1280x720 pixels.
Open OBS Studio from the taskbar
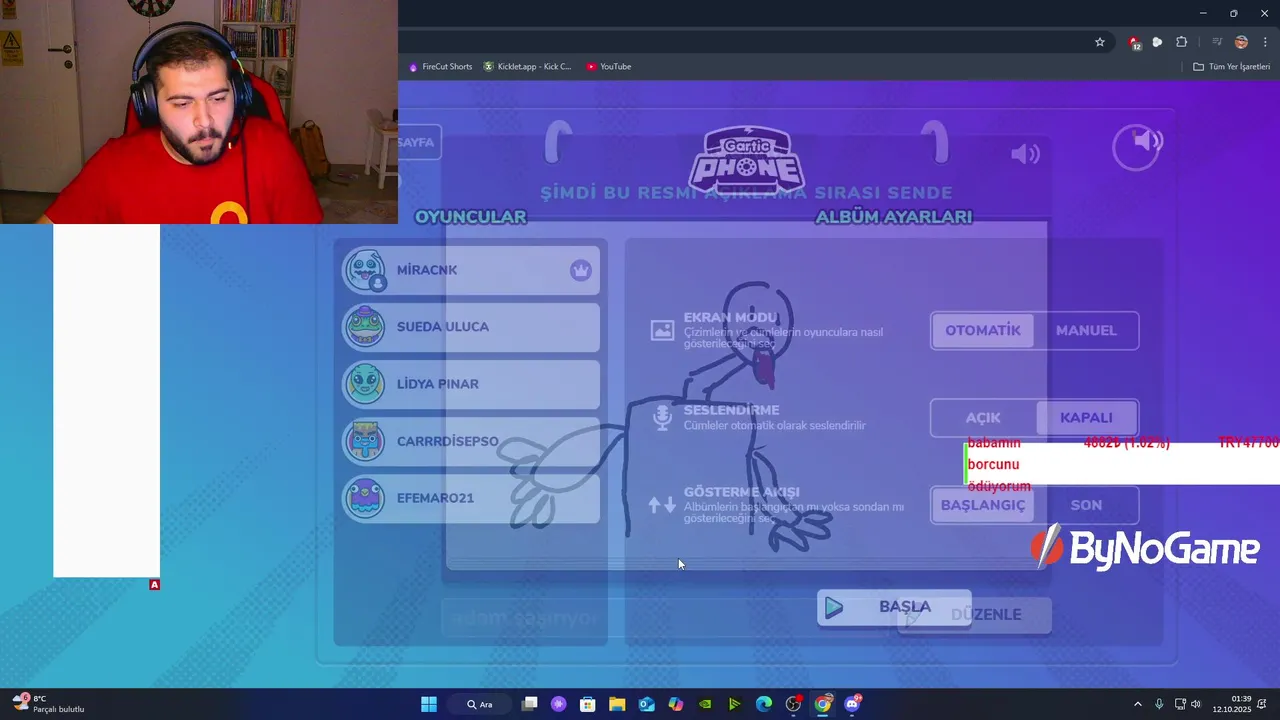click(793, 704)
